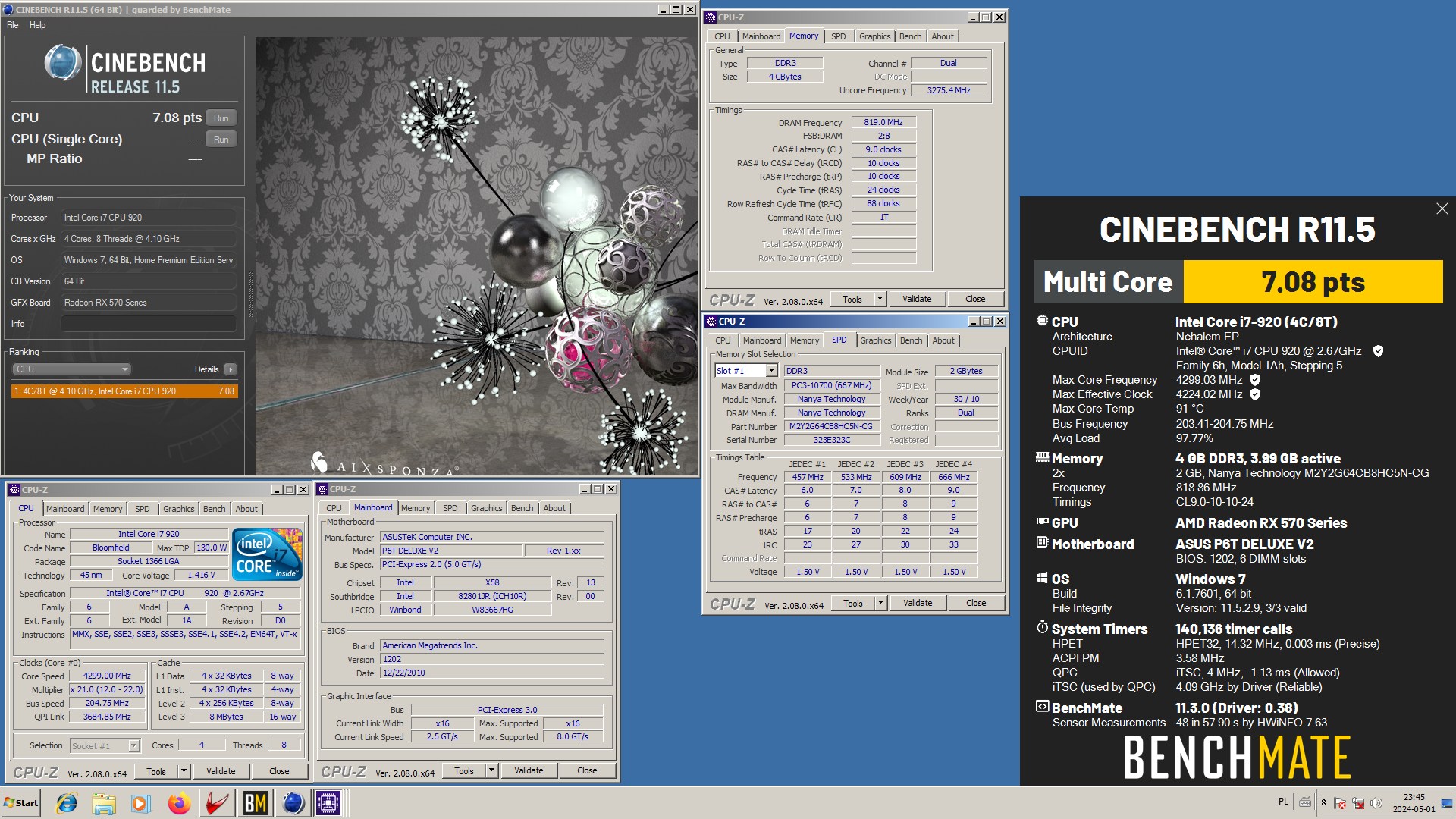Open the volume speaker tray icon
Screen dimensions: 1456x819
click(1376, 803)
